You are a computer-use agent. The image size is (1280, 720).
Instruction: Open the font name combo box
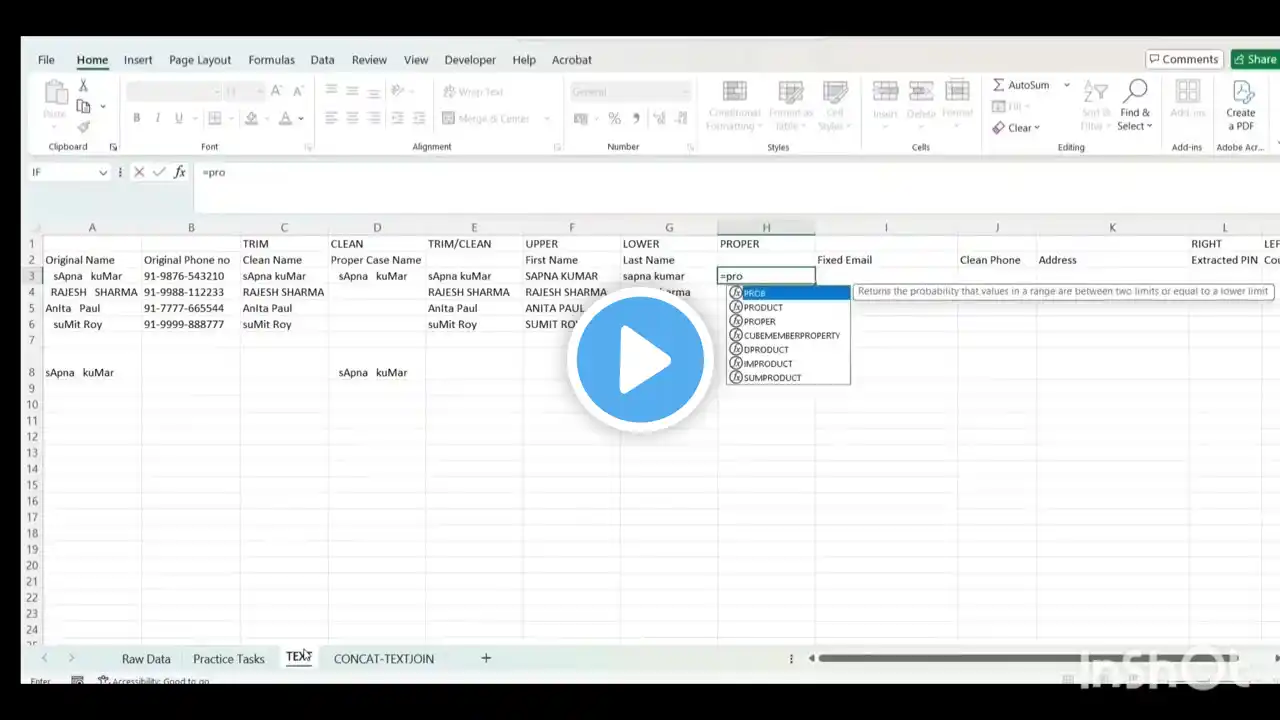(x=173, y=91)
